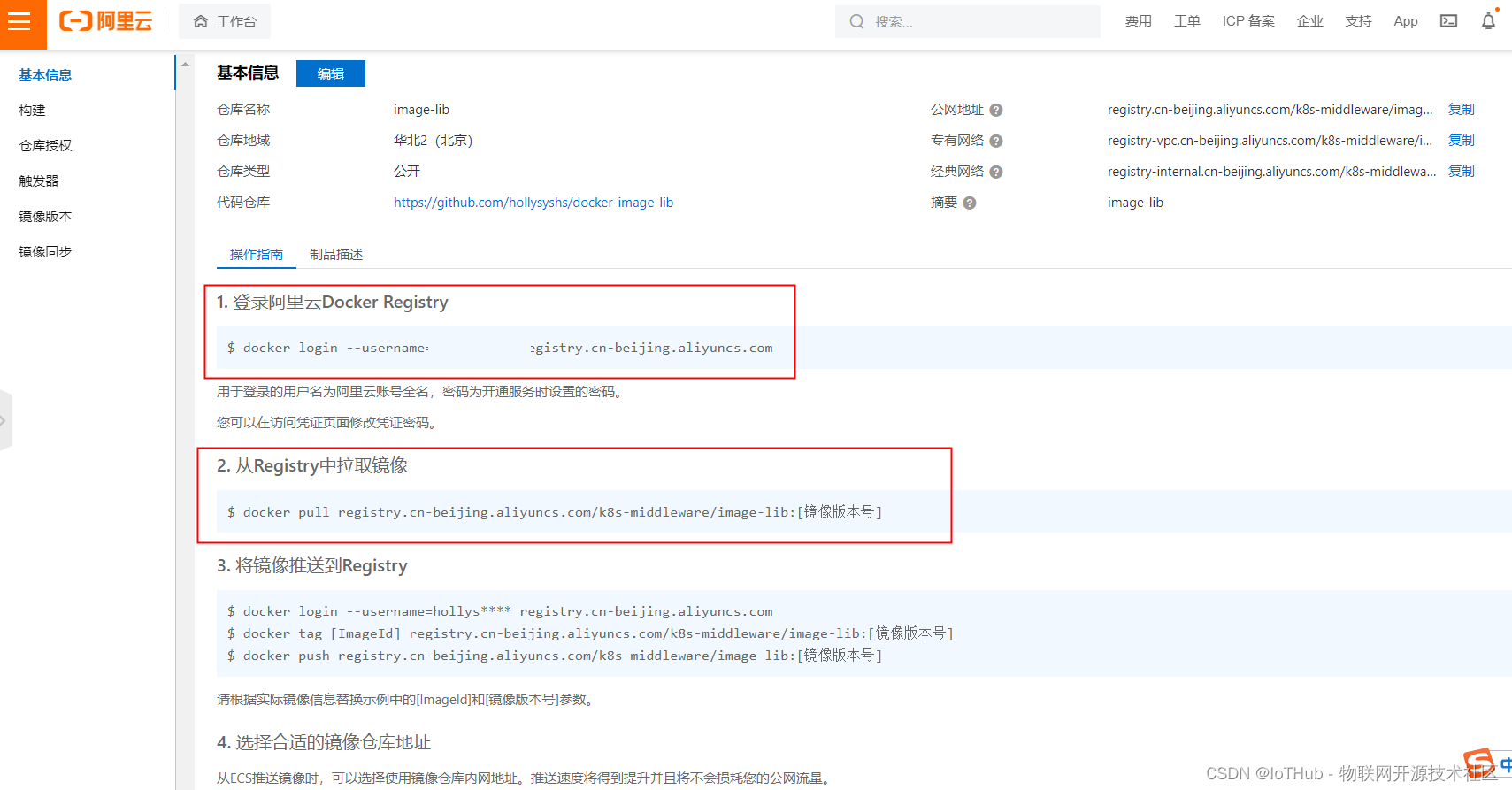Open the 工作台 workbench home button

225,21
